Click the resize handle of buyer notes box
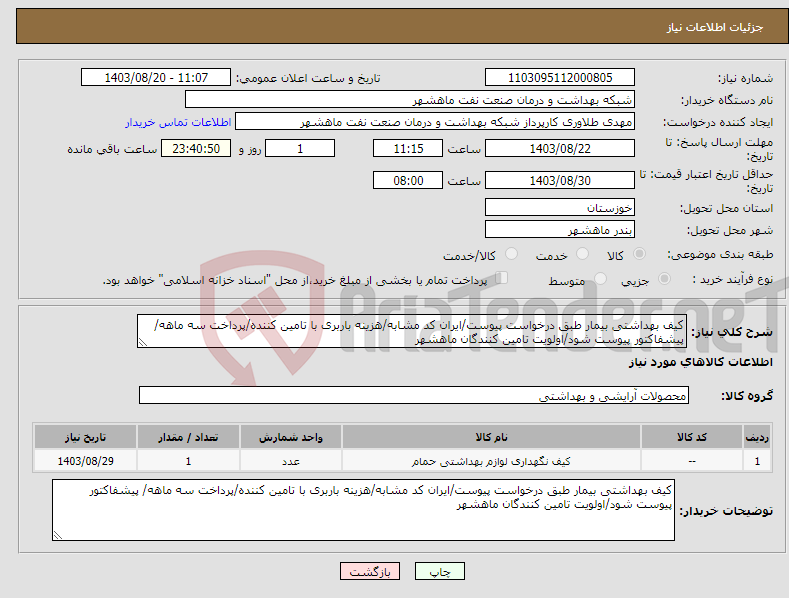The image size is (789, 598). pyautogui.click(x=57, y=536)
